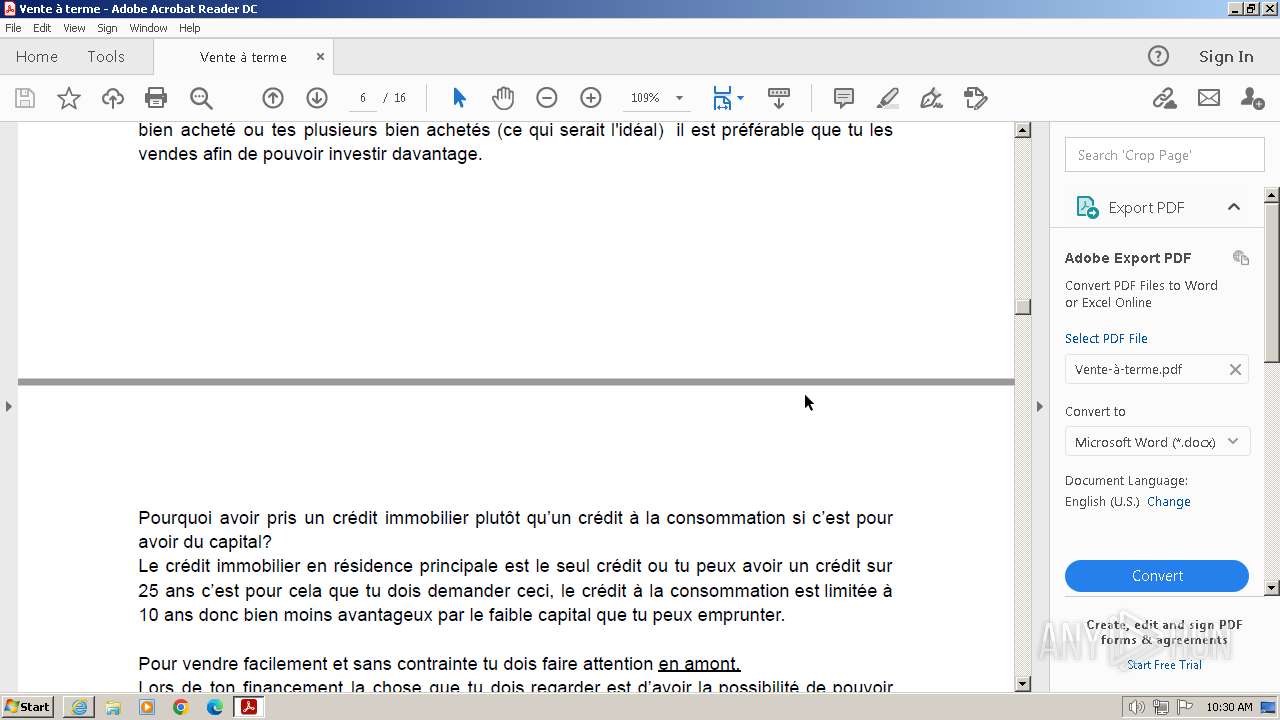Click the scrolling mode keyboard icon
This screenshot has width=1280, height=720.
(779, 98)
